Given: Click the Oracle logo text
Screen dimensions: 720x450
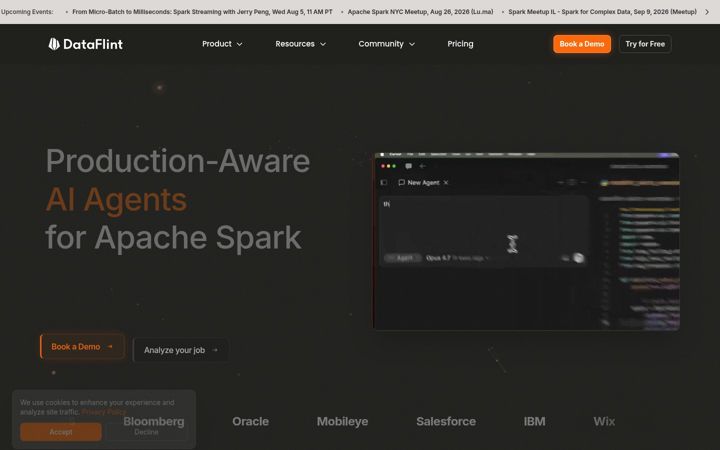Looking at the screenshot, I should (250, 421).
